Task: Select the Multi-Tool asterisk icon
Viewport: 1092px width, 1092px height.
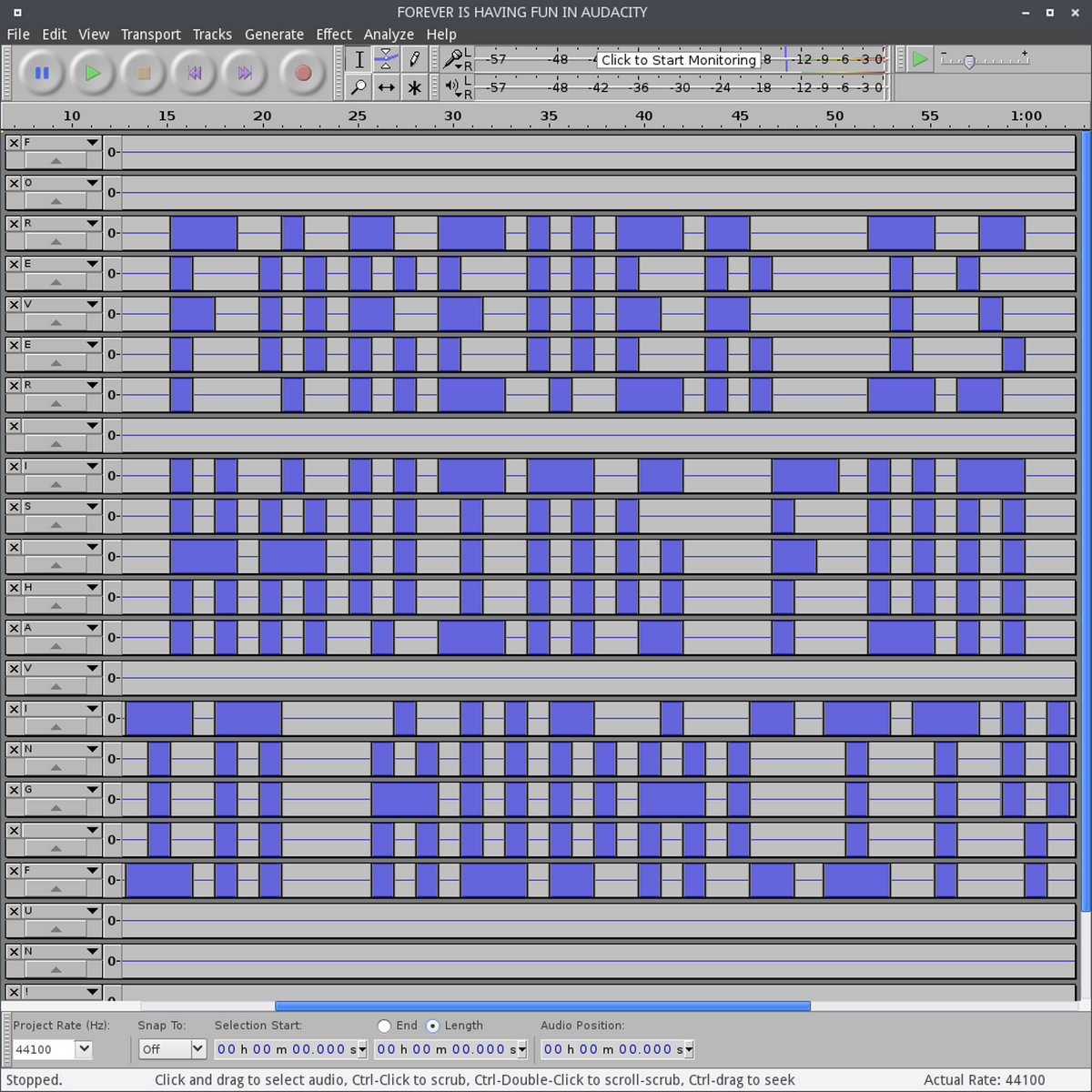Action: point(415,87)
